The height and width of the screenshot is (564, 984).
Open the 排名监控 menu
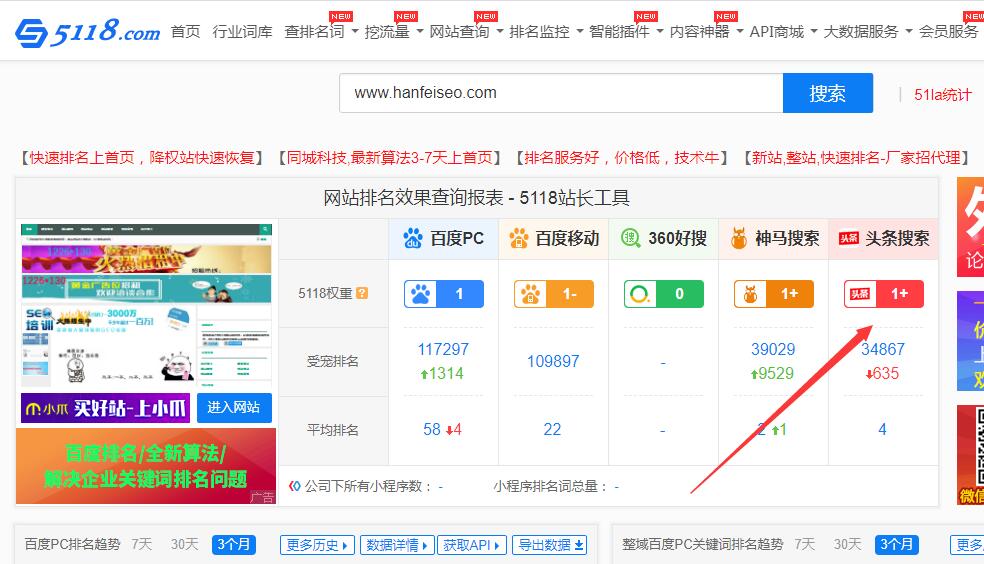pos(540,31)
